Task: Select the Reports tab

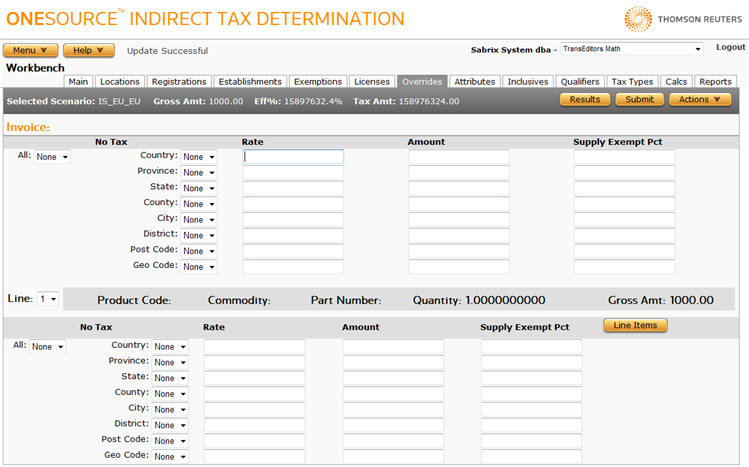Action: pos(715,82)
